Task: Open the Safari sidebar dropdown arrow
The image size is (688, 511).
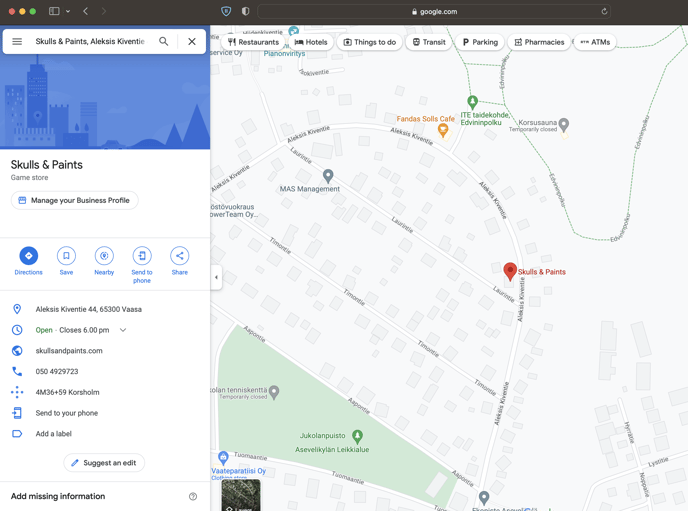Action: click(x=68, y=11)
